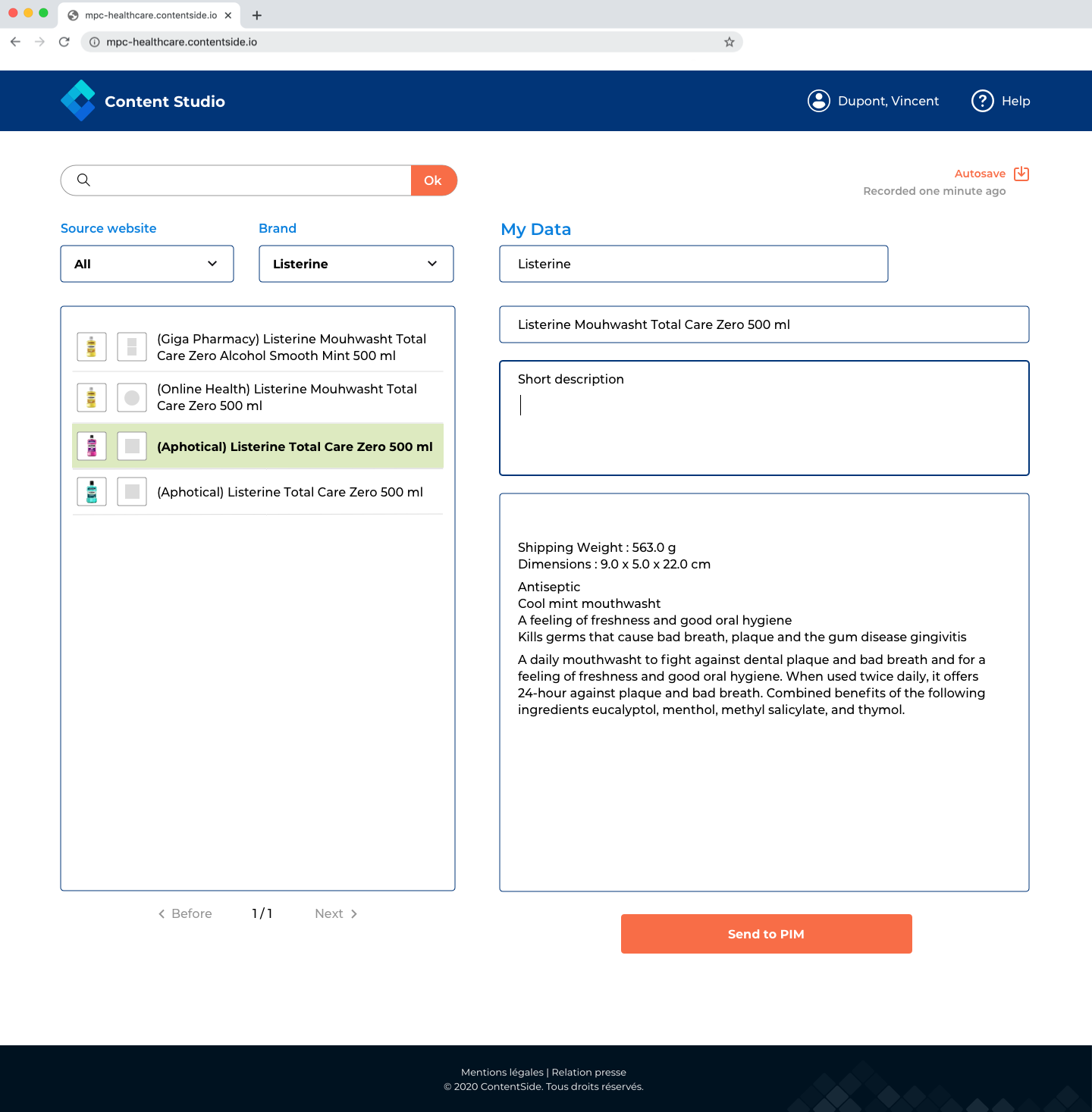Click the Autosave download icon
Image resolution: width=1092 pixels, height=1112 pixels.
click(x=1021, y=174)
